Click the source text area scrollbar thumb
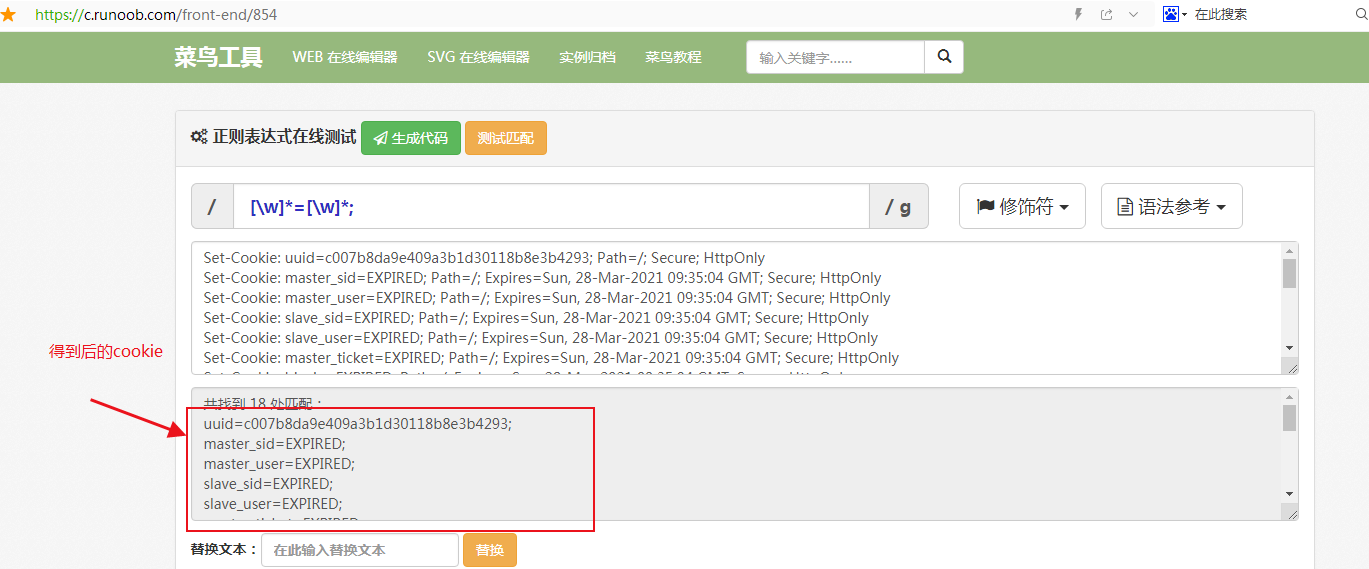The height and width of the screenshot is (569, 1369). tap(1290, 273)
